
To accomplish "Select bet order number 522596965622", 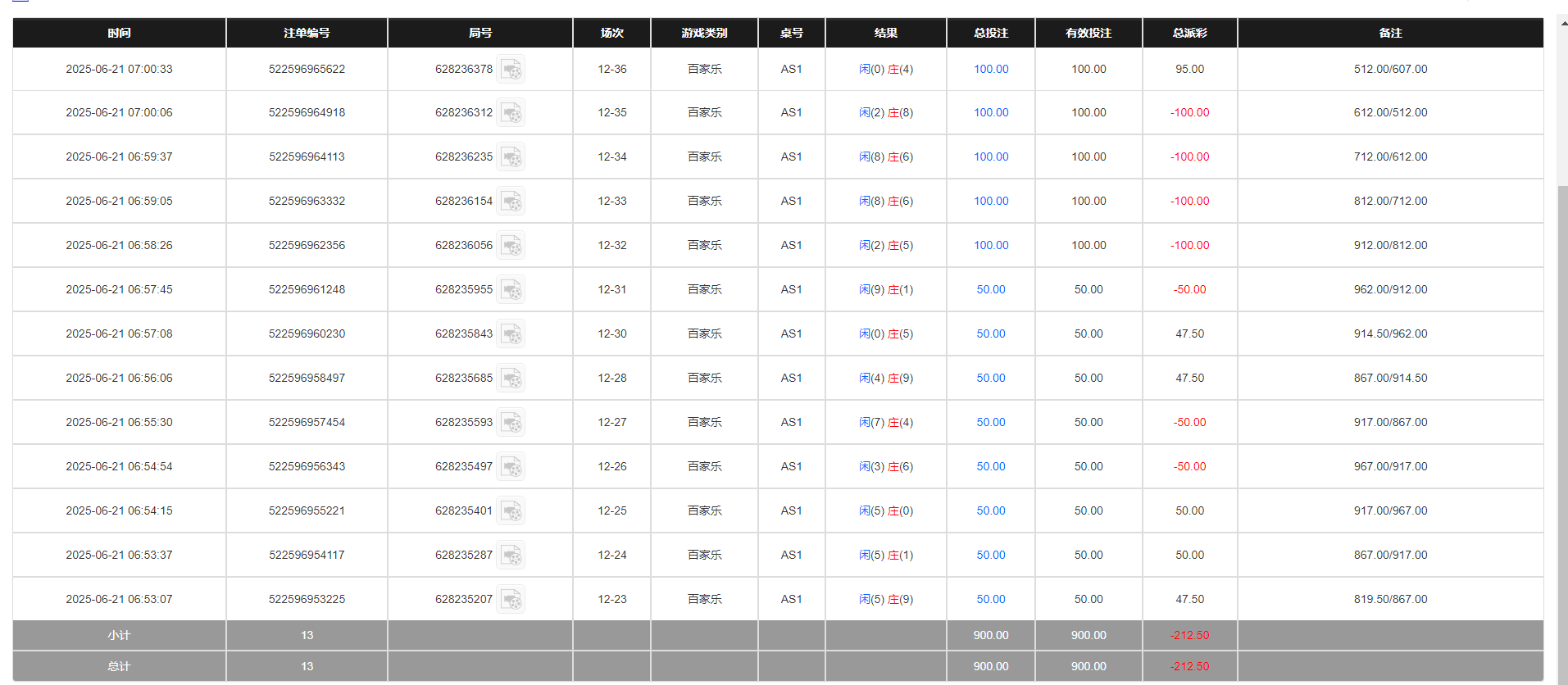I will 307,70.
